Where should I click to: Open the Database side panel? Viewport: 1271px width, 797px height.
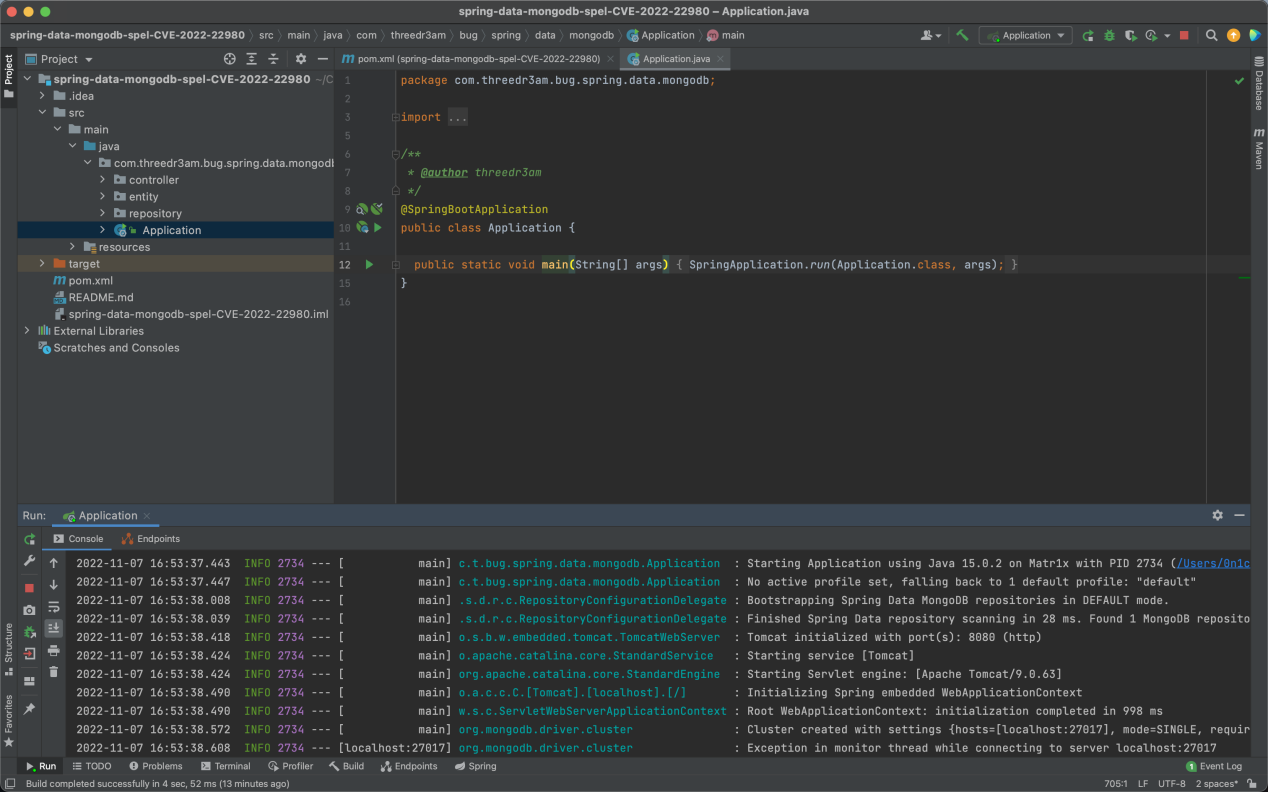(1260, 83)
